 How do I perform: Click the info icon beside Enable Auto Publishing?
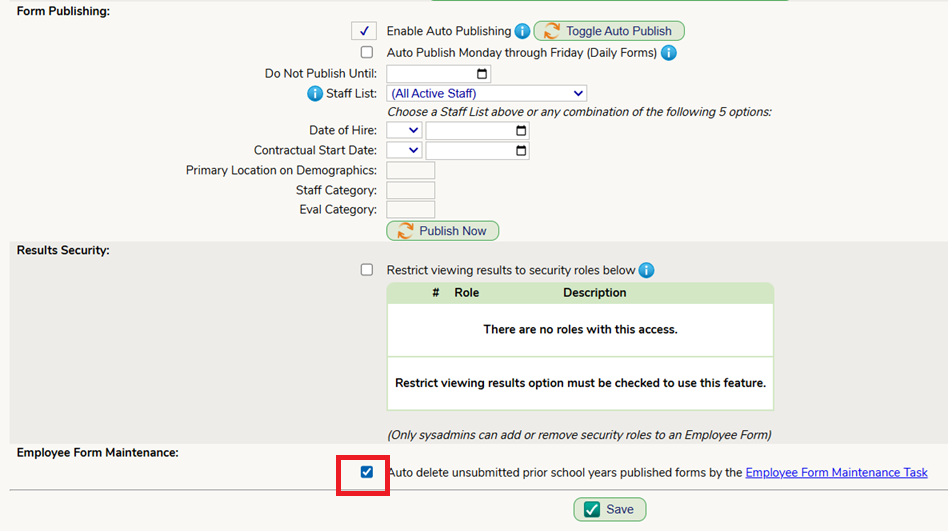click(x=522, y=31)
